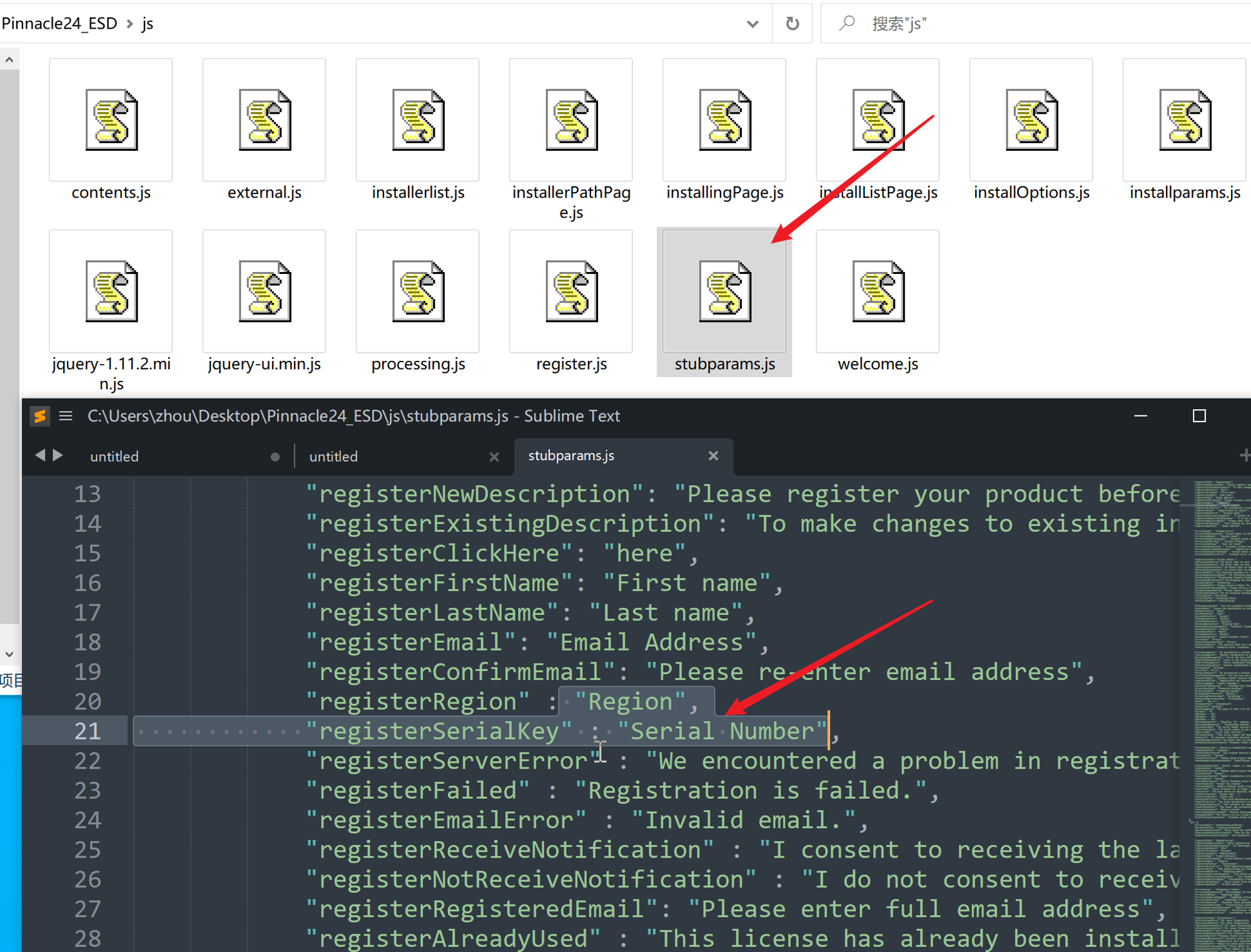Click the "registerRegisteredEmail" key text

482,909
